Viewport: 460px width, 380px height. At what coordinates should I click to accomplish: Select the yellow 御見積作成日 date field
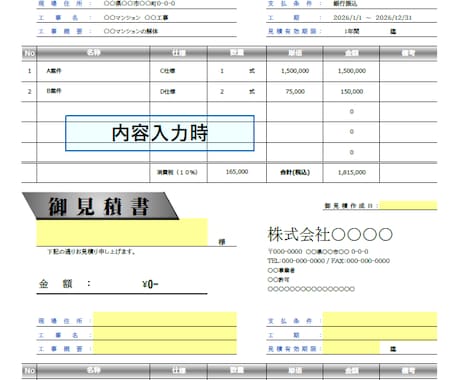pyautogui.click(x=408, y=205)
